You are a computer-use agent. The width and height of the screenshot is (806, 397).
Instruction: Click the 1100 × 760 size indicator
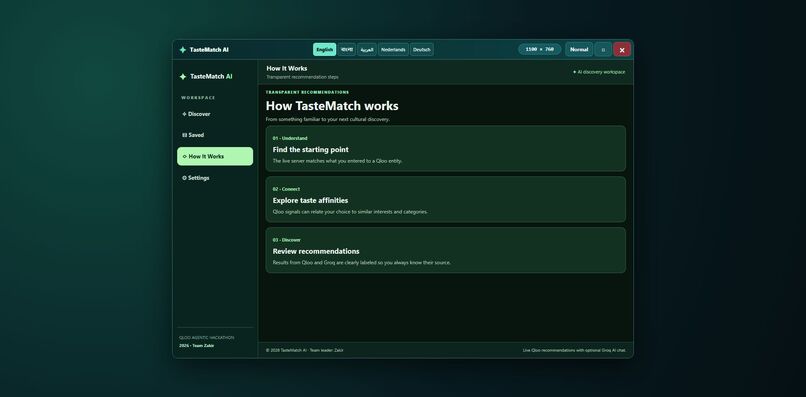pos(540,49)
